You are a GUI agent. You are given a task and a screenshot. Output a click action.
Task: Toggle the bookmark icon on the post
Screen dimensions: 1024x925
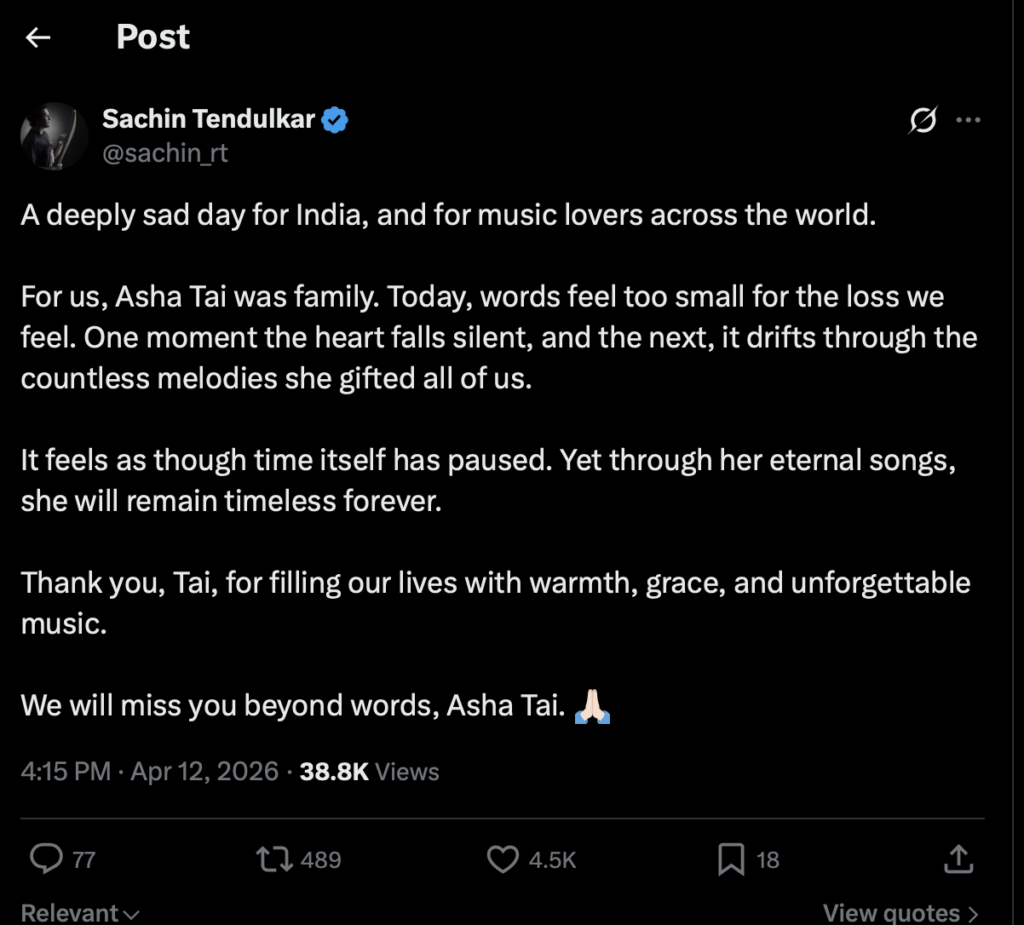pyautogui.click(x=731, y=859)
